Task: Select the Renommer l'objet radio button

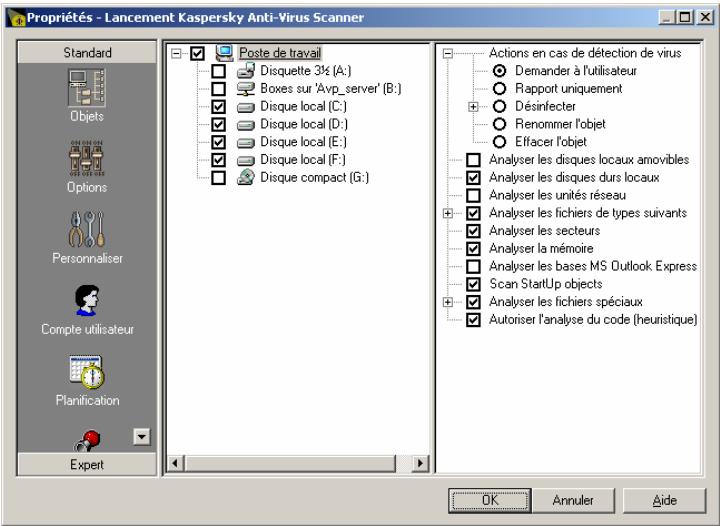Action: 499,124
